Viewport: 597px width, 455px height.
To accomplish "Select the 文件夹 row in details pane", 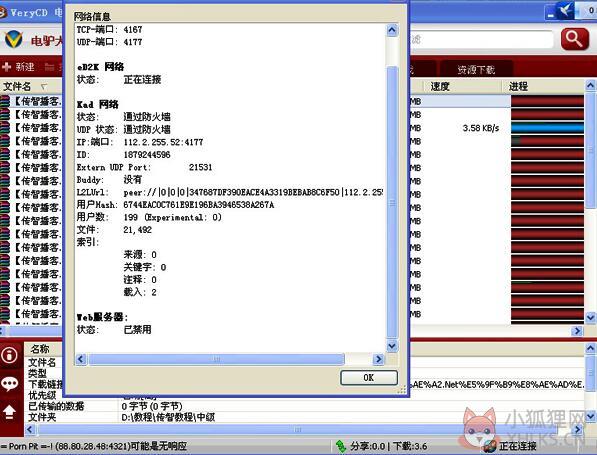I will point(305,417).
